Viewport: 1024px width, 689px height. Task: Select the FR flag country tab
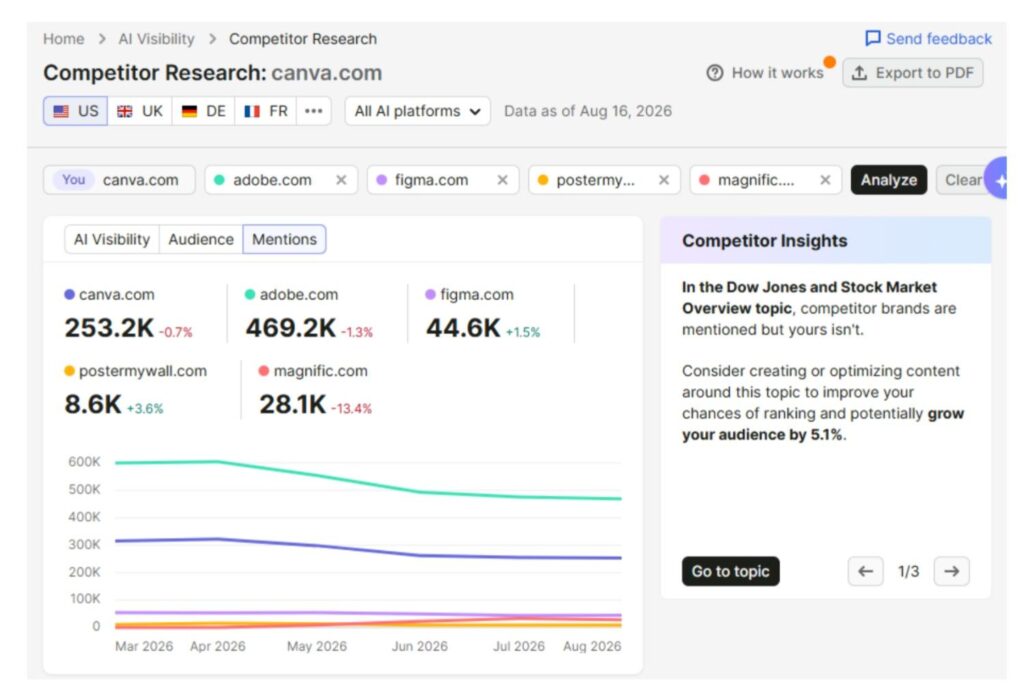[265, 111]
